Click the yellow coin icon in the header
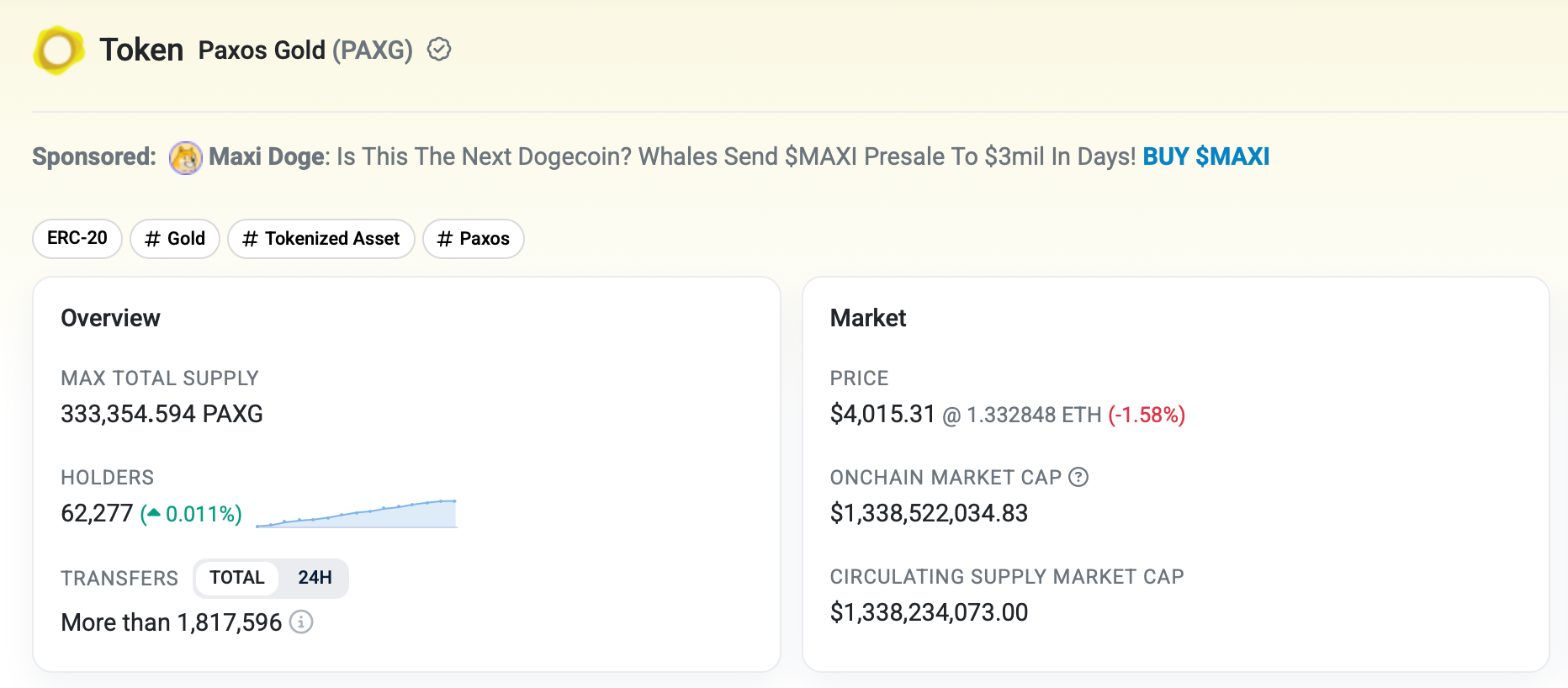Viewport: 1568px width, 688px height. point(58,50)
